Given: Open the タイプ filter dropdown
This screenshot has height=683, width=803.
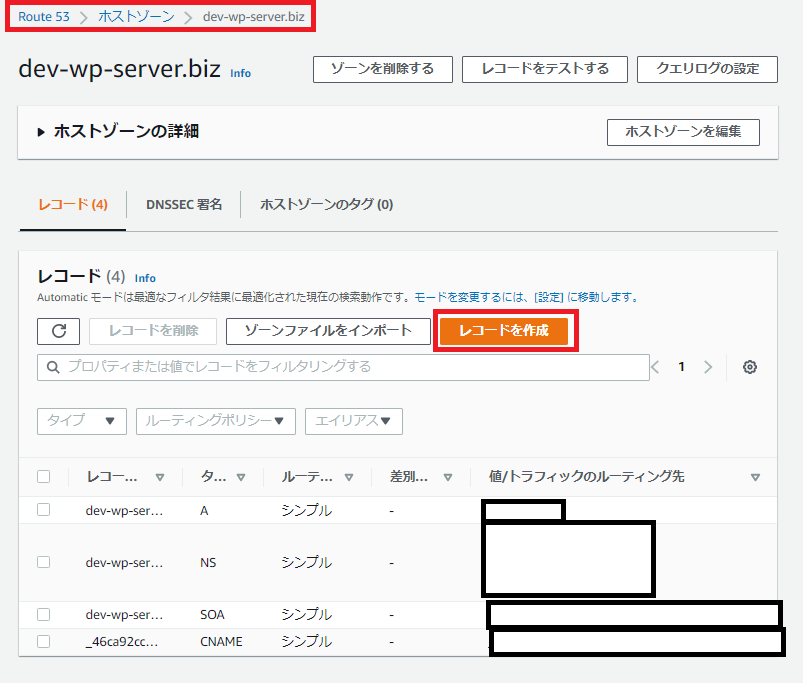Looking at the screenshot, I should [x=81, y=421].
